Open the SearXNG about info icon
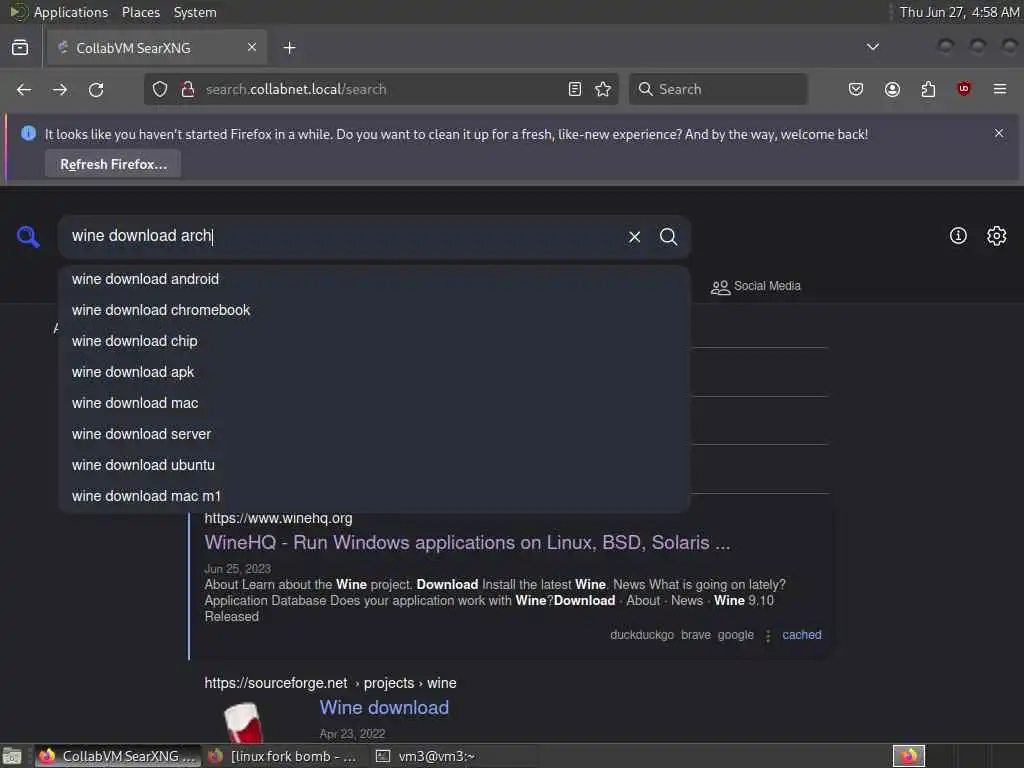 click(x=958, y=236)
